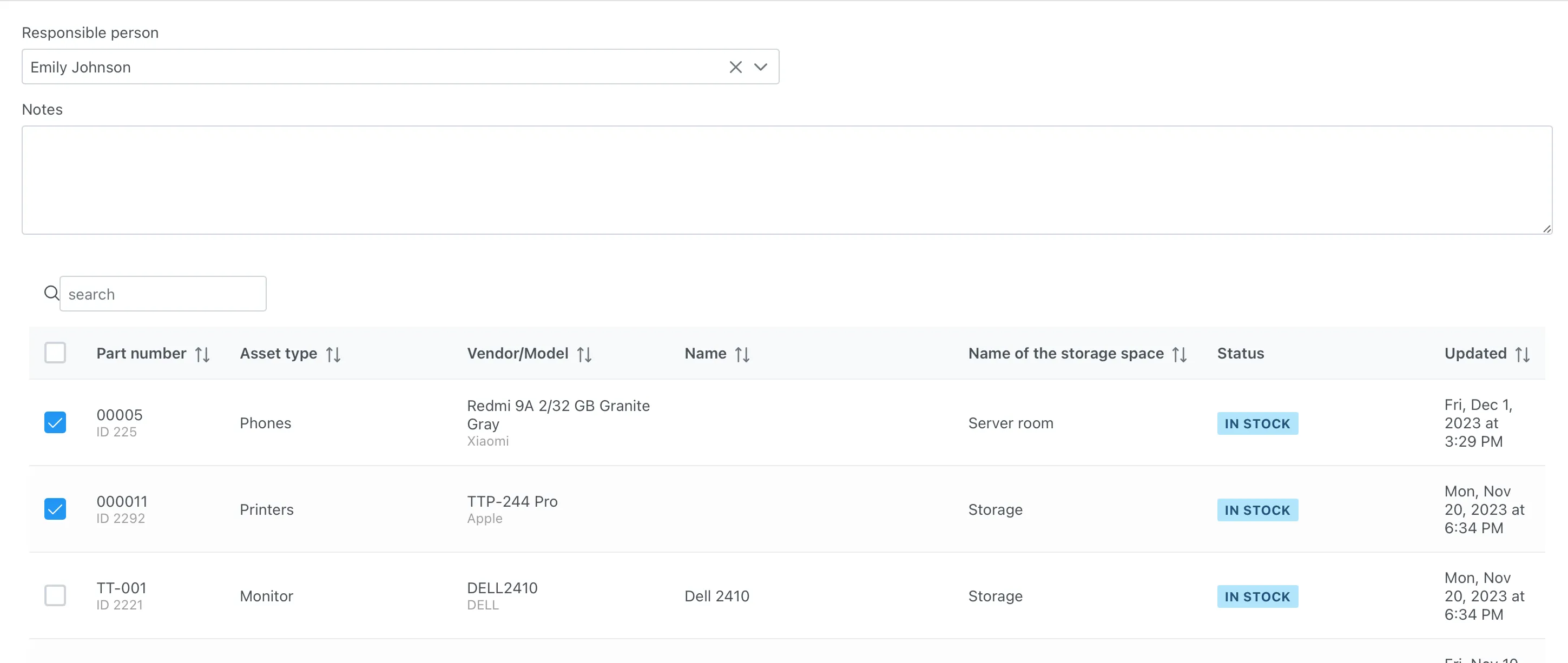Sort table by Updated date
The image size is (1568, 663).
pyautogui.click(x=1521, y=354)
